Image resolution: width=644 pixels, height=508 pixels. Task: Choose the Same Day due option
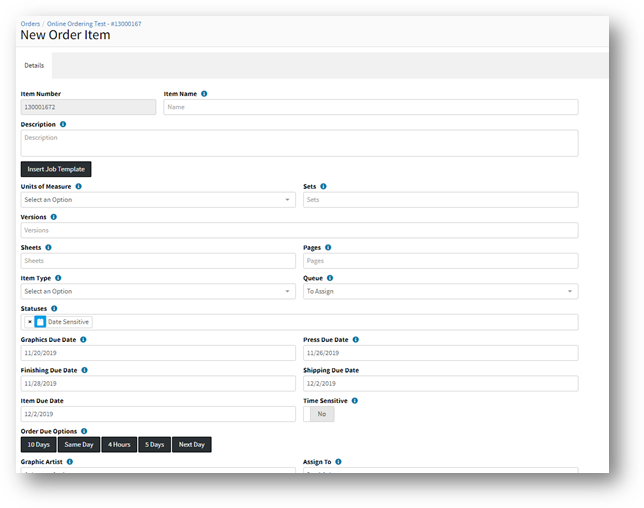pyautogui.click(x=79, y=444)
